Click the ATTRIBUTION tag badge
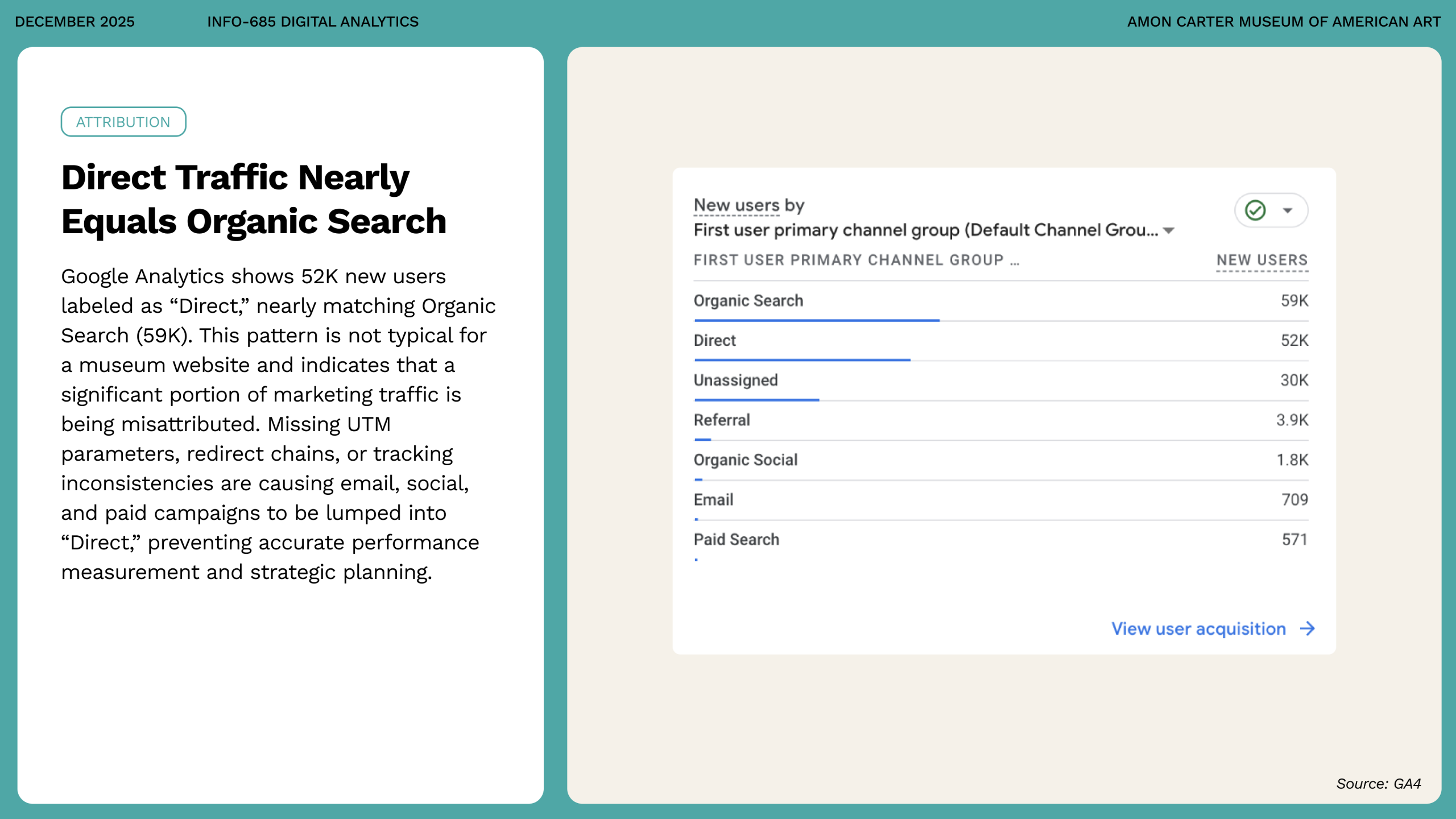The image size is (1456, 819). [123, 122]
